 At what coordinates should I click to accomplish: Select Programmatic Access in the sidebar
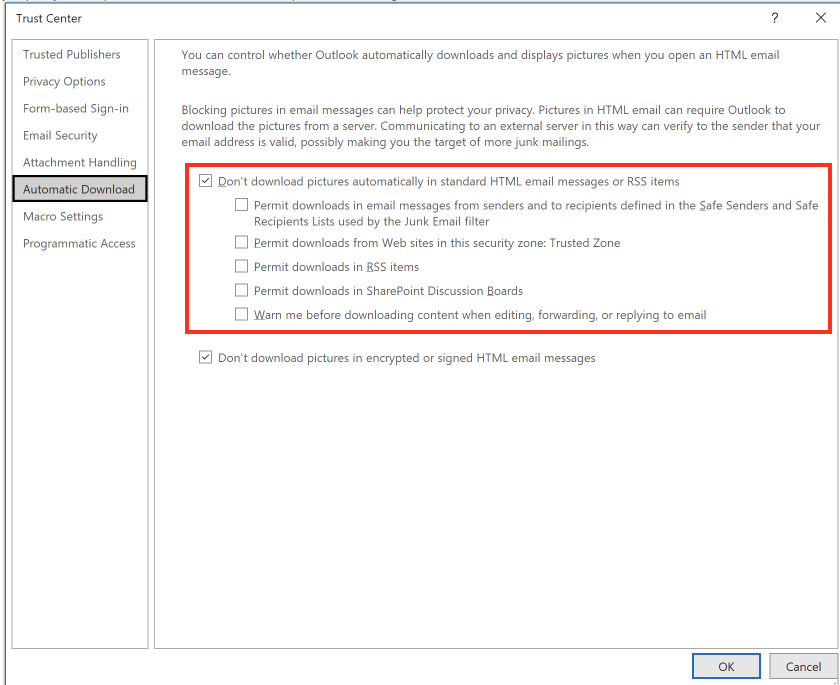pyautogui.click(x=78, y=243)
